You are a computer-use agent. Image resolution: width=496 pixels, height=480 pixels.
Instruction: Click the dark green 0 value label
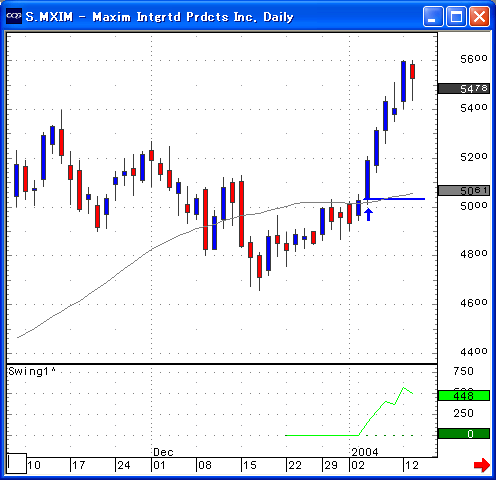pyautogui.click(x=464, y=434)
